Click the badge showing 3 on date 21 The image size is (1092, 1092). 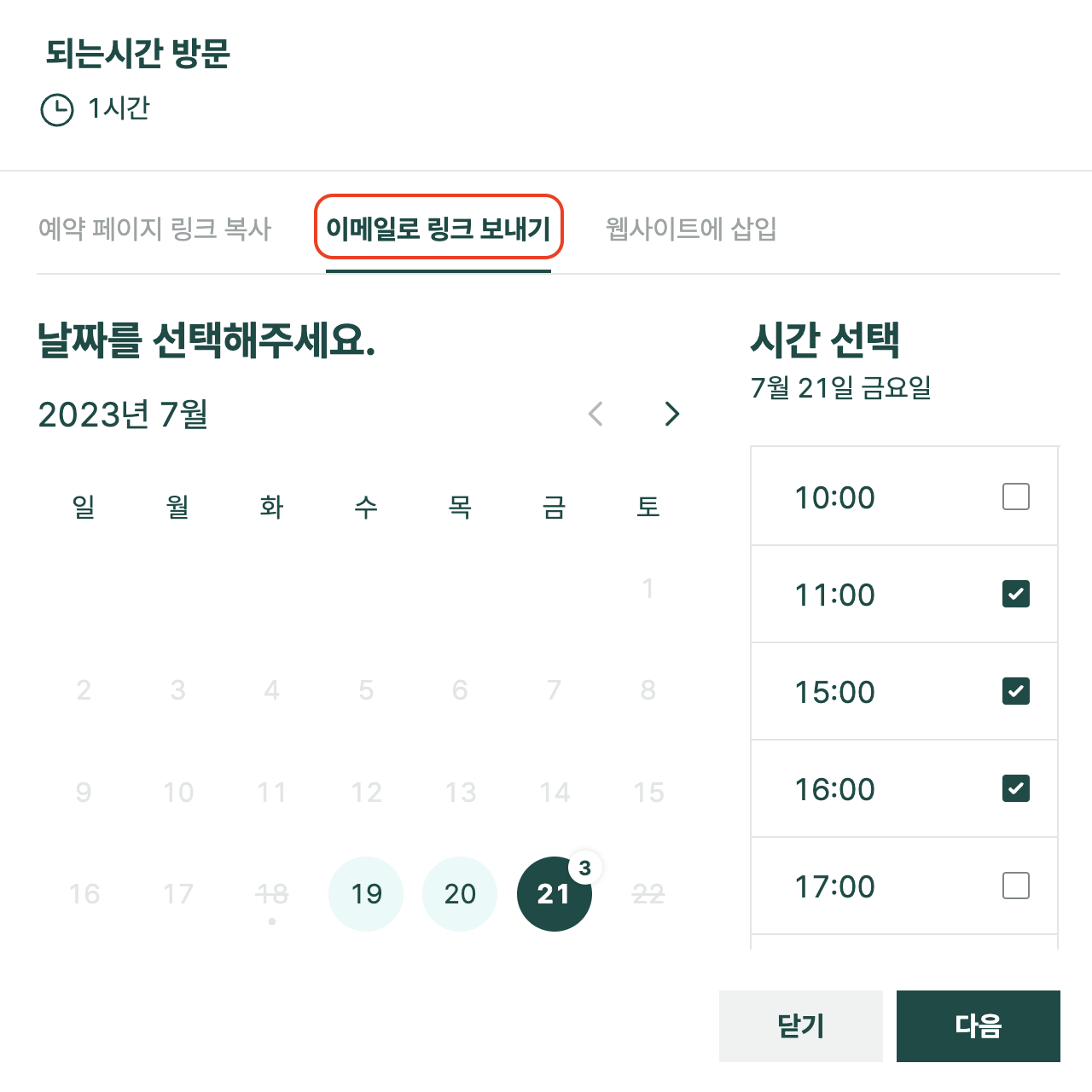click(584, 868)
